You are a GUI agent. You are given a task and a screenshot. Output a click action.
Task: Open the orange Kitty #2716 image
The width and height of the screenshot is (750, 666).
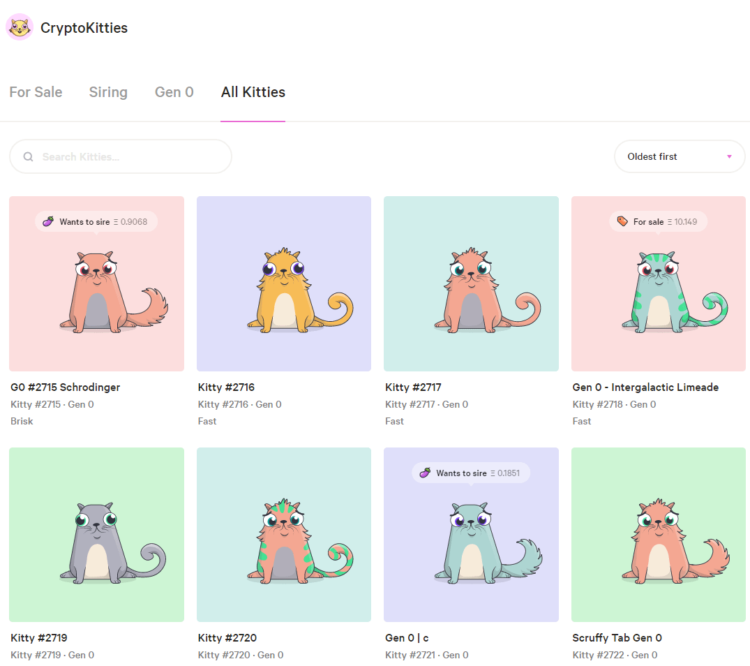[x=284, y=284]
